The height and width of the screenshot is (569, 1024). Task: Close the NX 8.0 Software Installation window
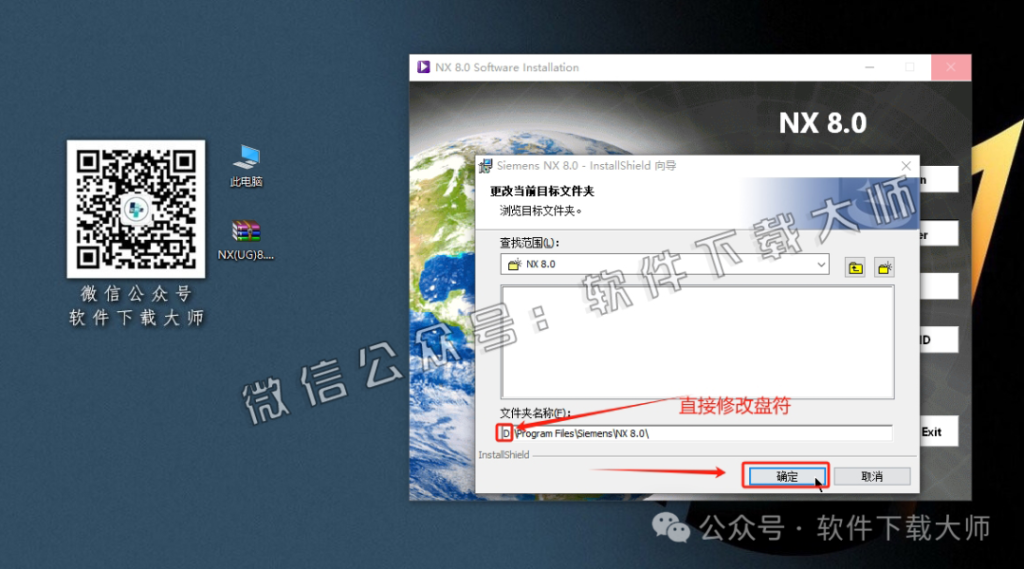[x=950, y=67]
